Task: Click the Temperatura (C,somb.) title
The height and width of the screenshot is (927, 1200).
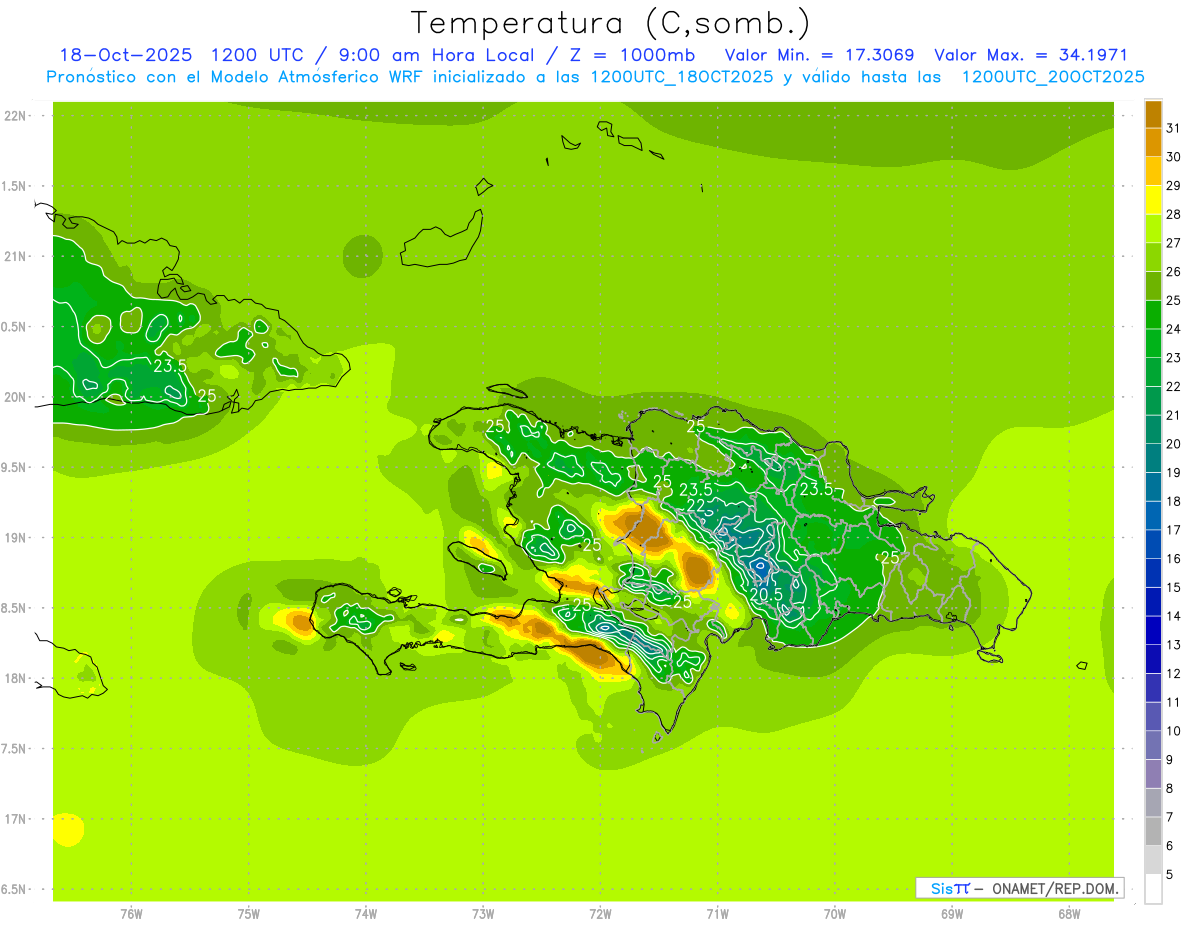Action: [x=610, y=22]
